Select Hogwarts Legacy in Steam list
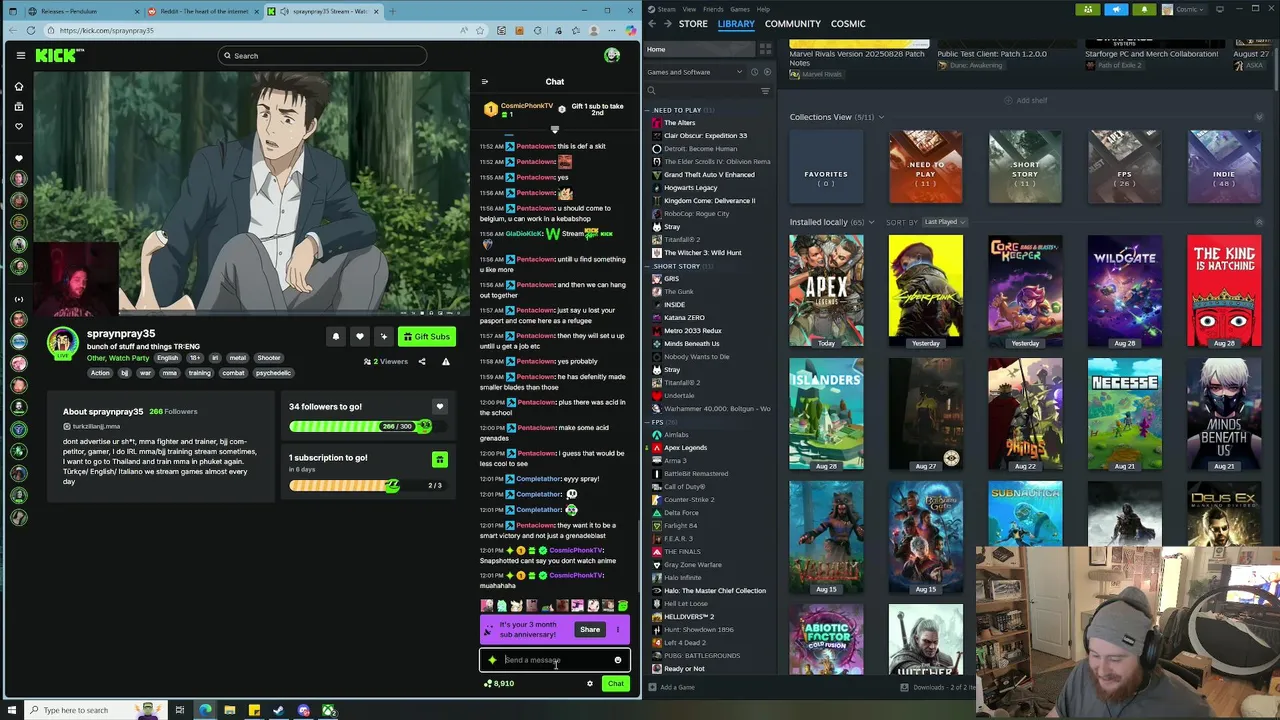Screen dimensions: 1280x720 coord(690,188)
